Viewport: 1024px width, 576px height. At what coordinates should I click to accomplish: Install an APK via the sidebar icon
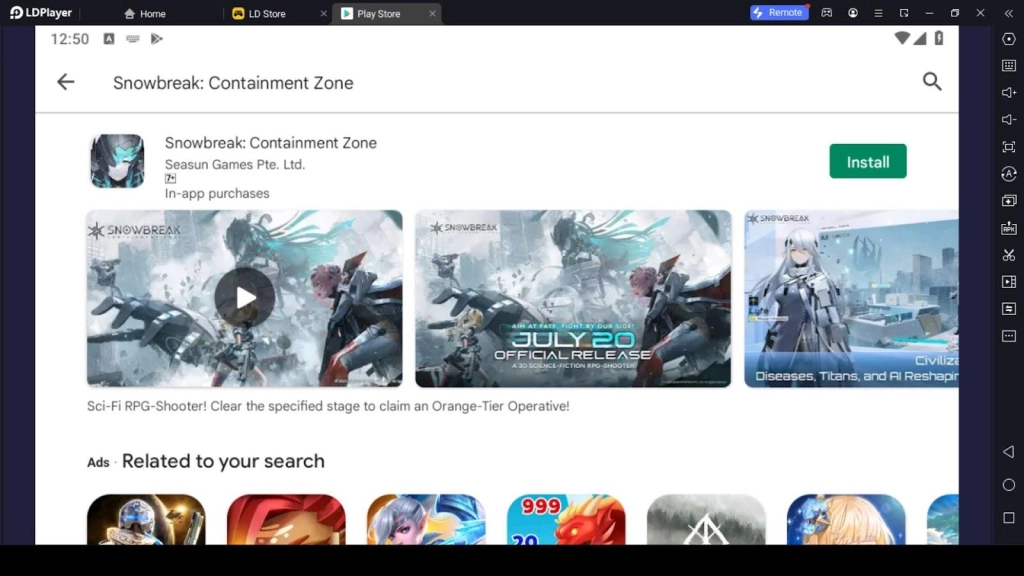1008,228
